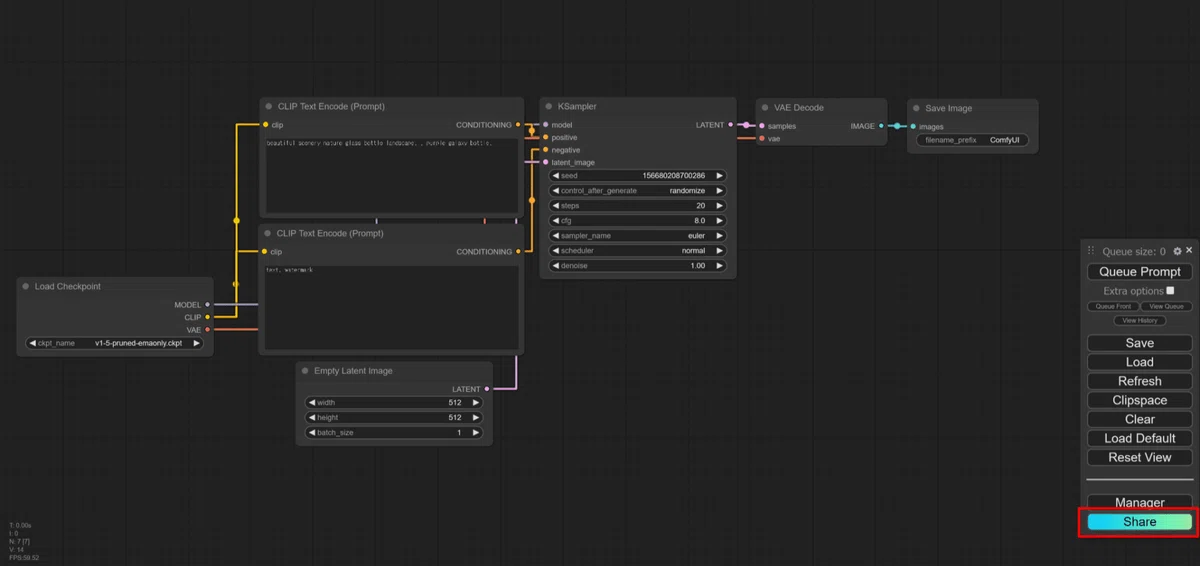
Task: Collapse the Load Checkpoint node dot
Action: coord(26,286)
